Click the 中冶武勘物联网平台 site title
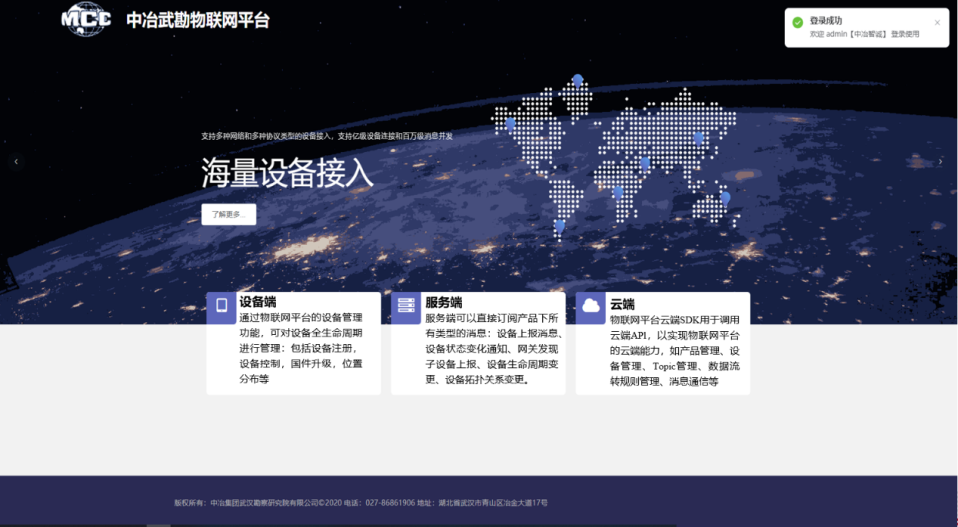 coord(198,20)
